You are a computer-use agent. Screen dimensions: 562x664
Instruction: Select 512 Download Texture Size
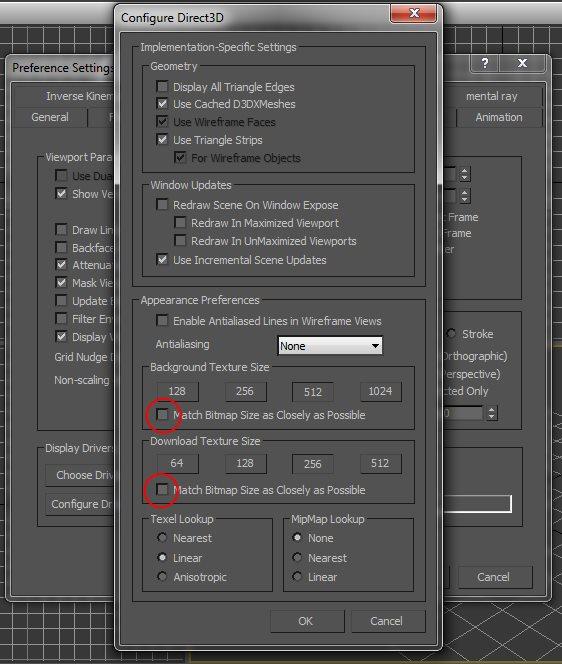[380, 463]
